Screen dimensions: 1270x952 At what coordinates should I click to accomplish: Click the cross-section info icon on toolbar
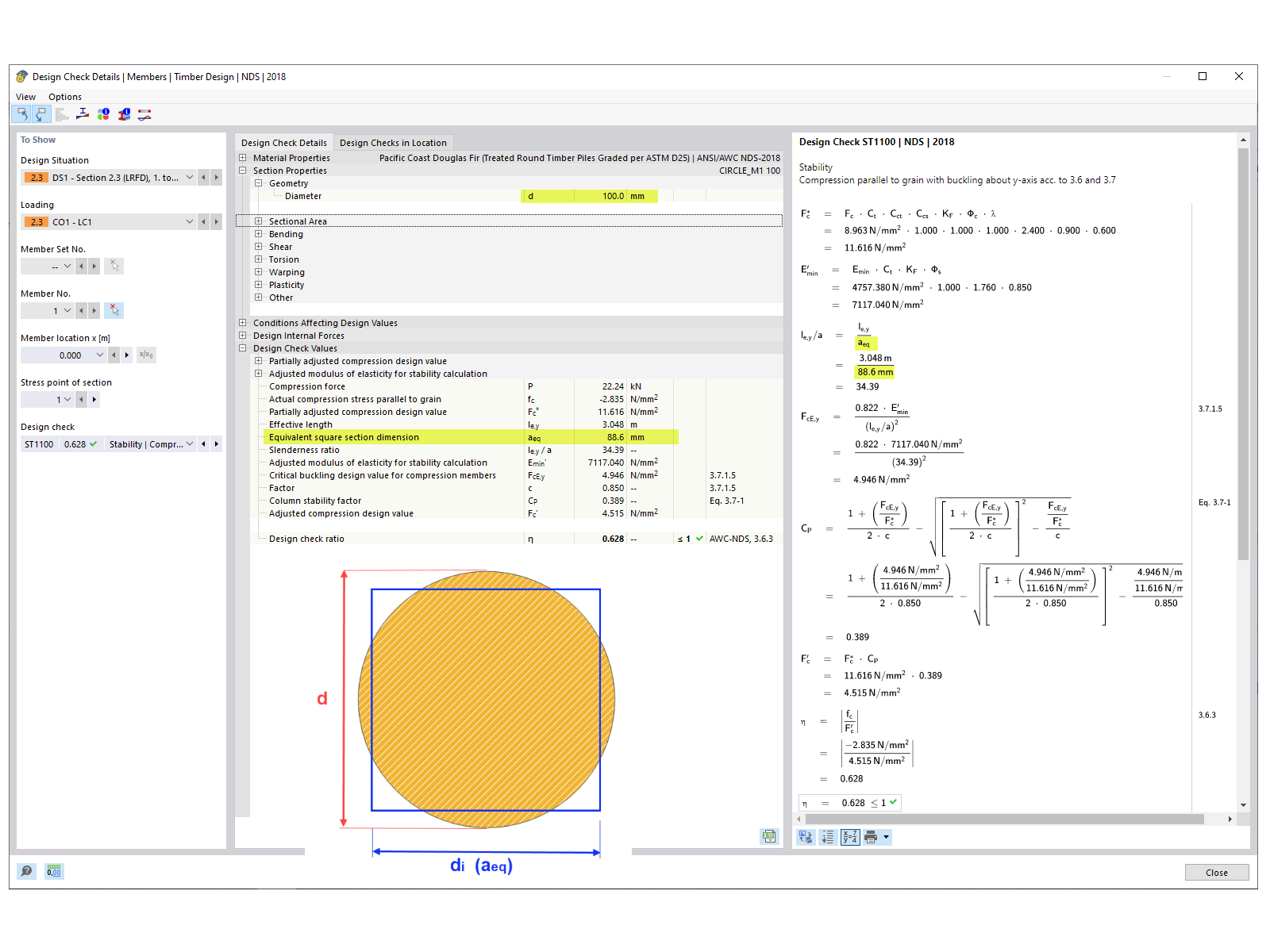pyautogui.click(x=124, y=114)
